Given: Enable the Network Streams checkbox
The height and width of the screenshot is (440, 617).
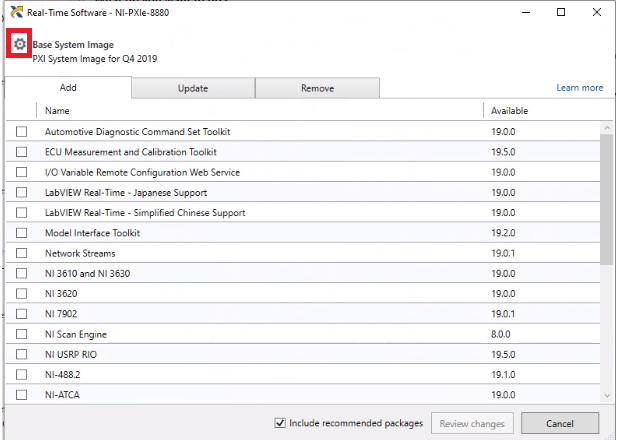Looking at the screenshot, I should [21, 253].
